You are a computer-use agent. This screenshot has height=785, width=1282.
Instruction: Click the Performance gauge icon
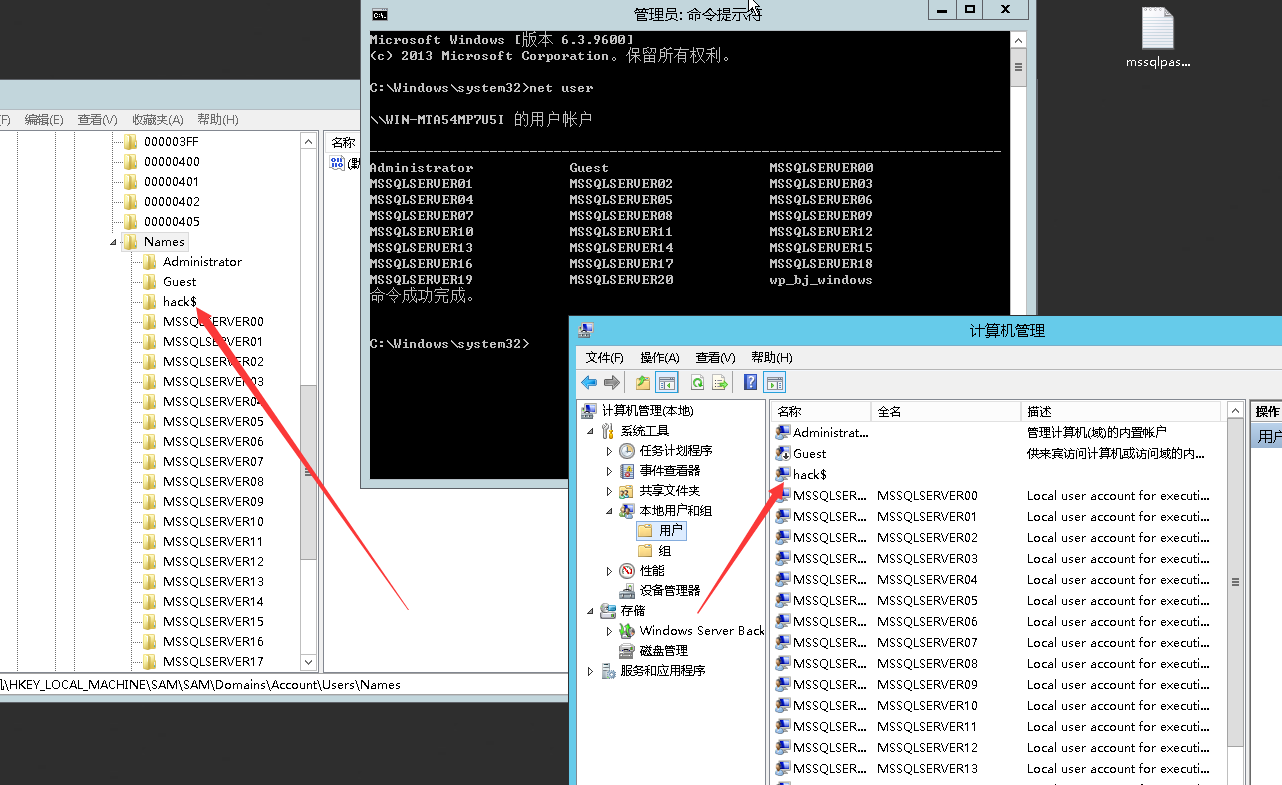tap(627, 571)
